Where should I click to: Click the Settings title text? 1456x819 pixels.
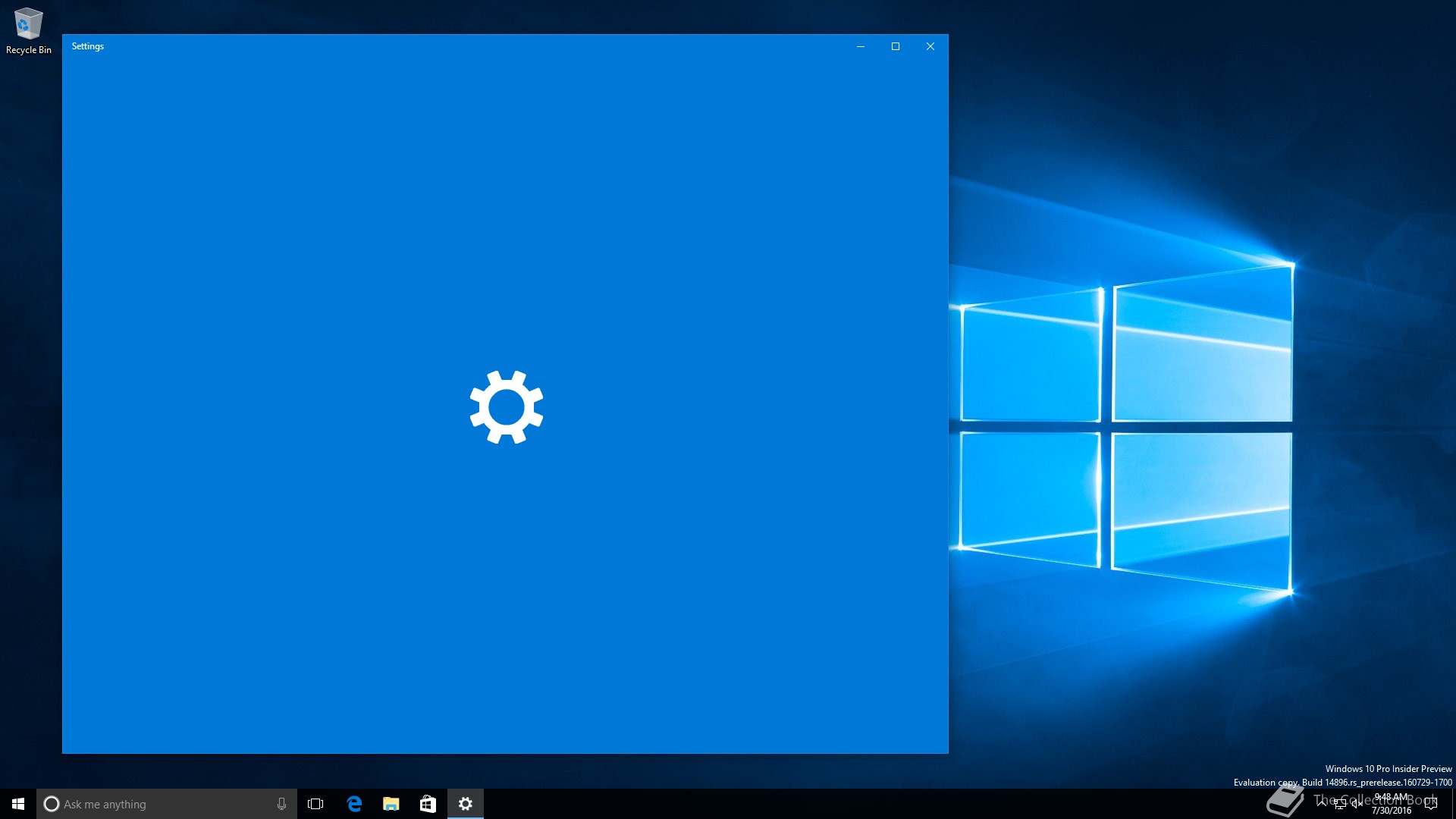[88, 46]
